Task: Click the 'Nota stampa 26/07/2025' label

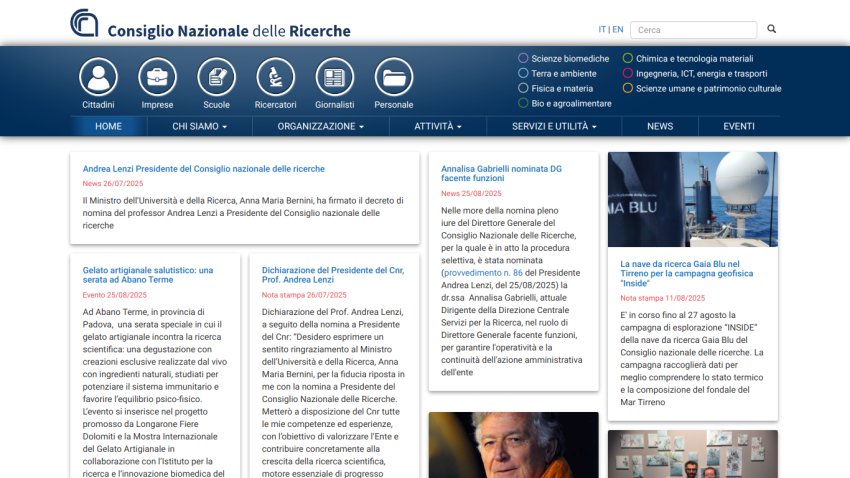Action: coord(304,295)
